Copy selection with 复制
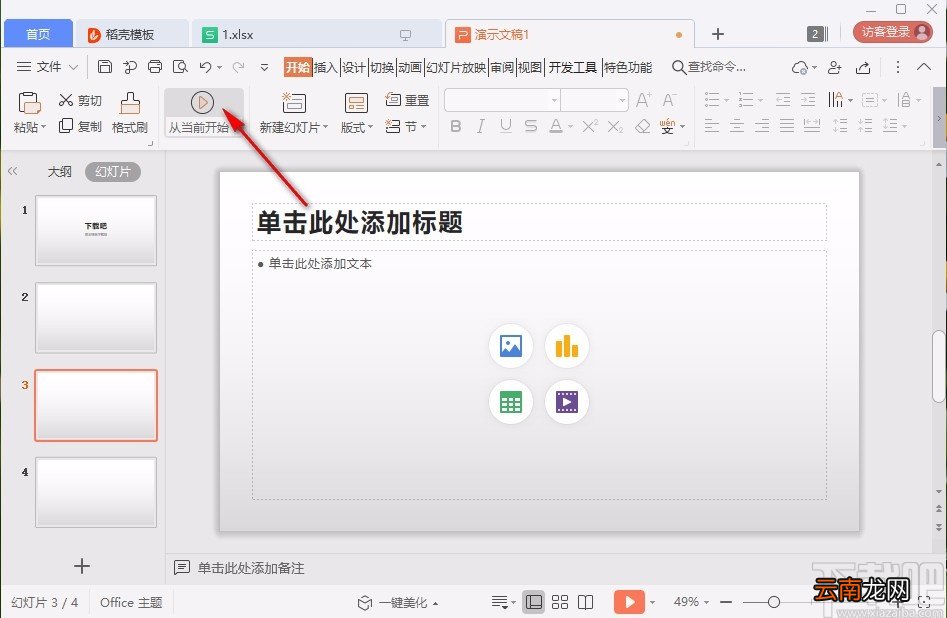This screenshot has width=947, height=618. (x=80, y=126)
